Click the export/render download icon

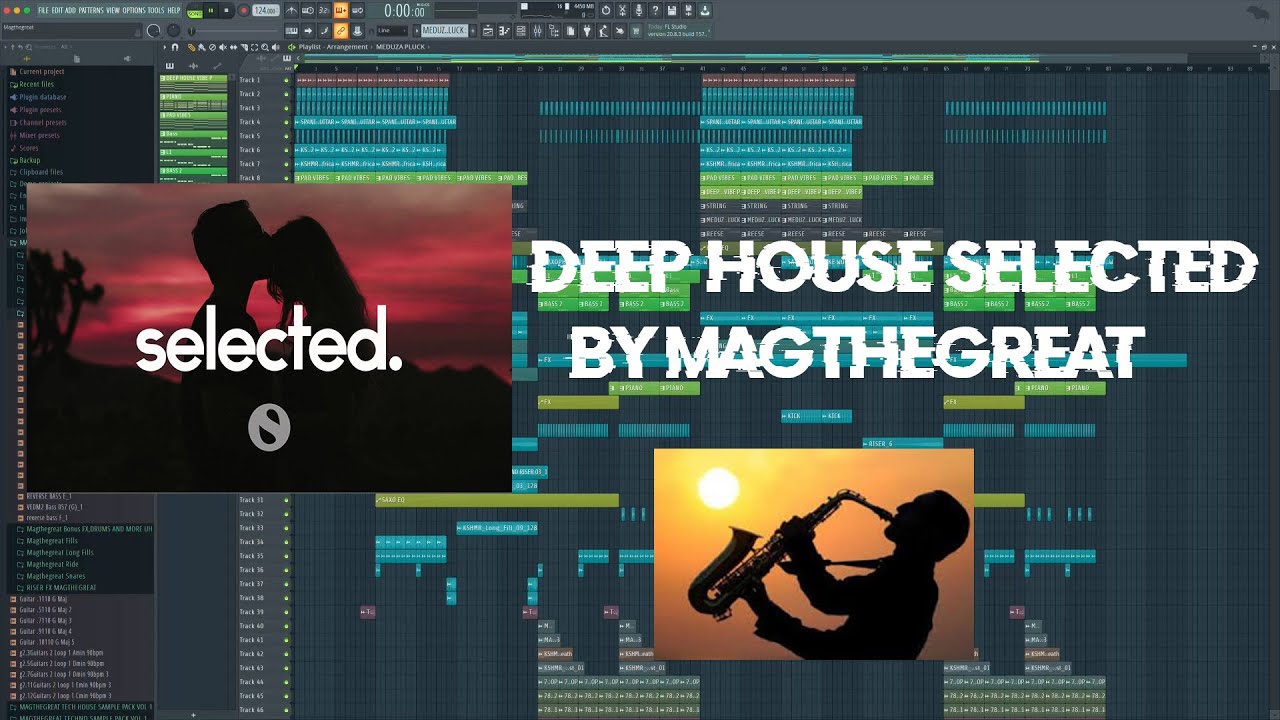point(704,10)
